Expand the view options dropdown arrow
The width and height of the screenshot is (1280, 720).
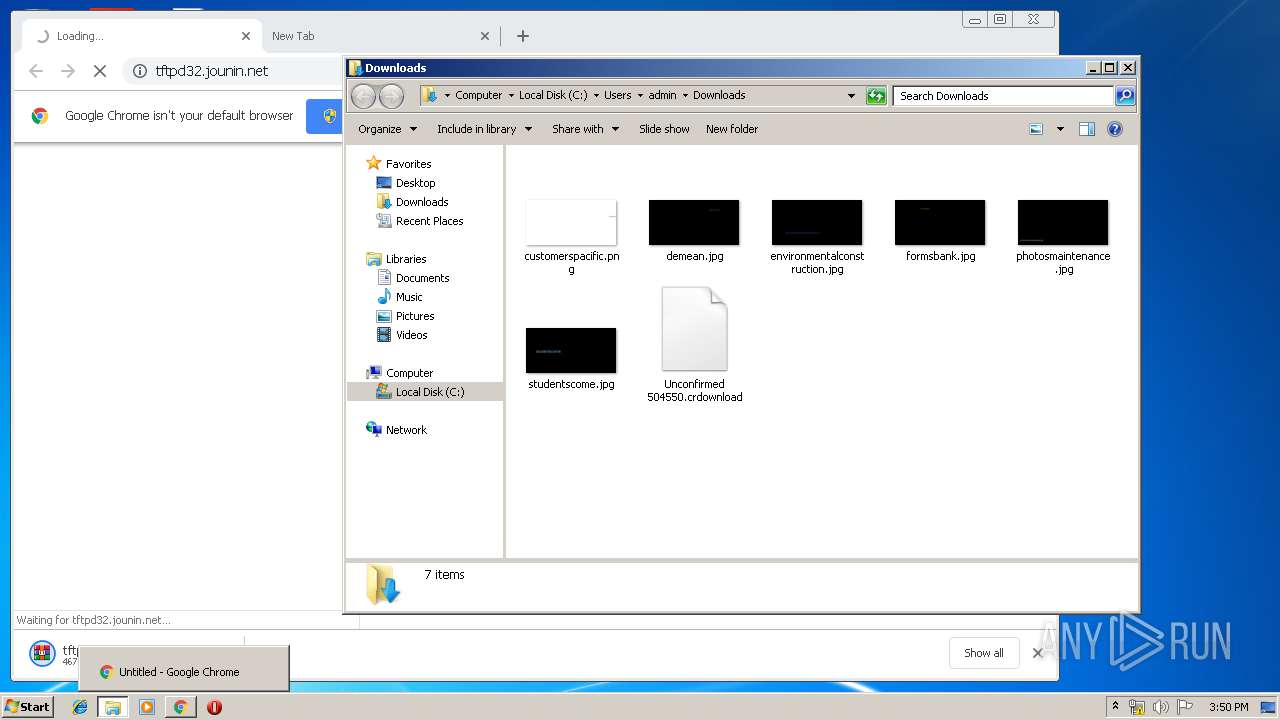1060,129
